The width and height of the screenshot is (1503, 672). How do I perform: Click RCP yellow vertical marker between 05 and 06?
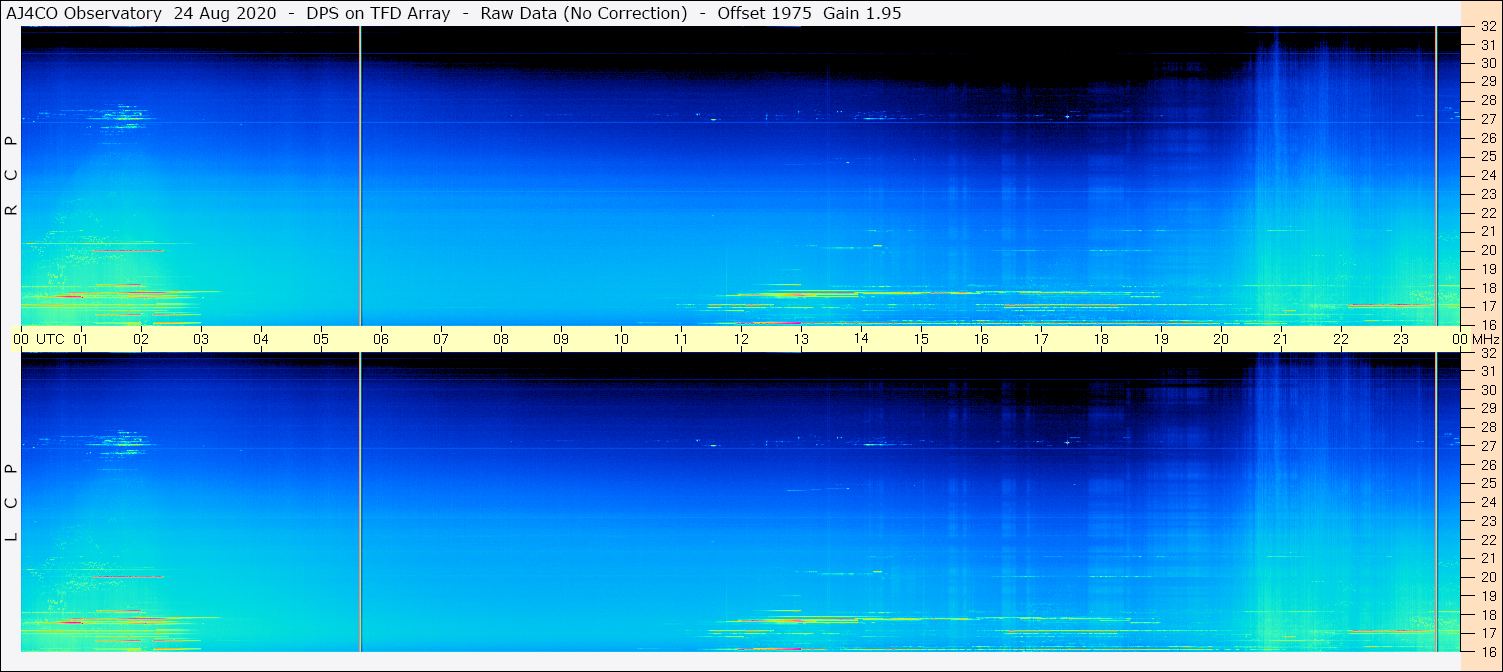(x=360, y=175)
